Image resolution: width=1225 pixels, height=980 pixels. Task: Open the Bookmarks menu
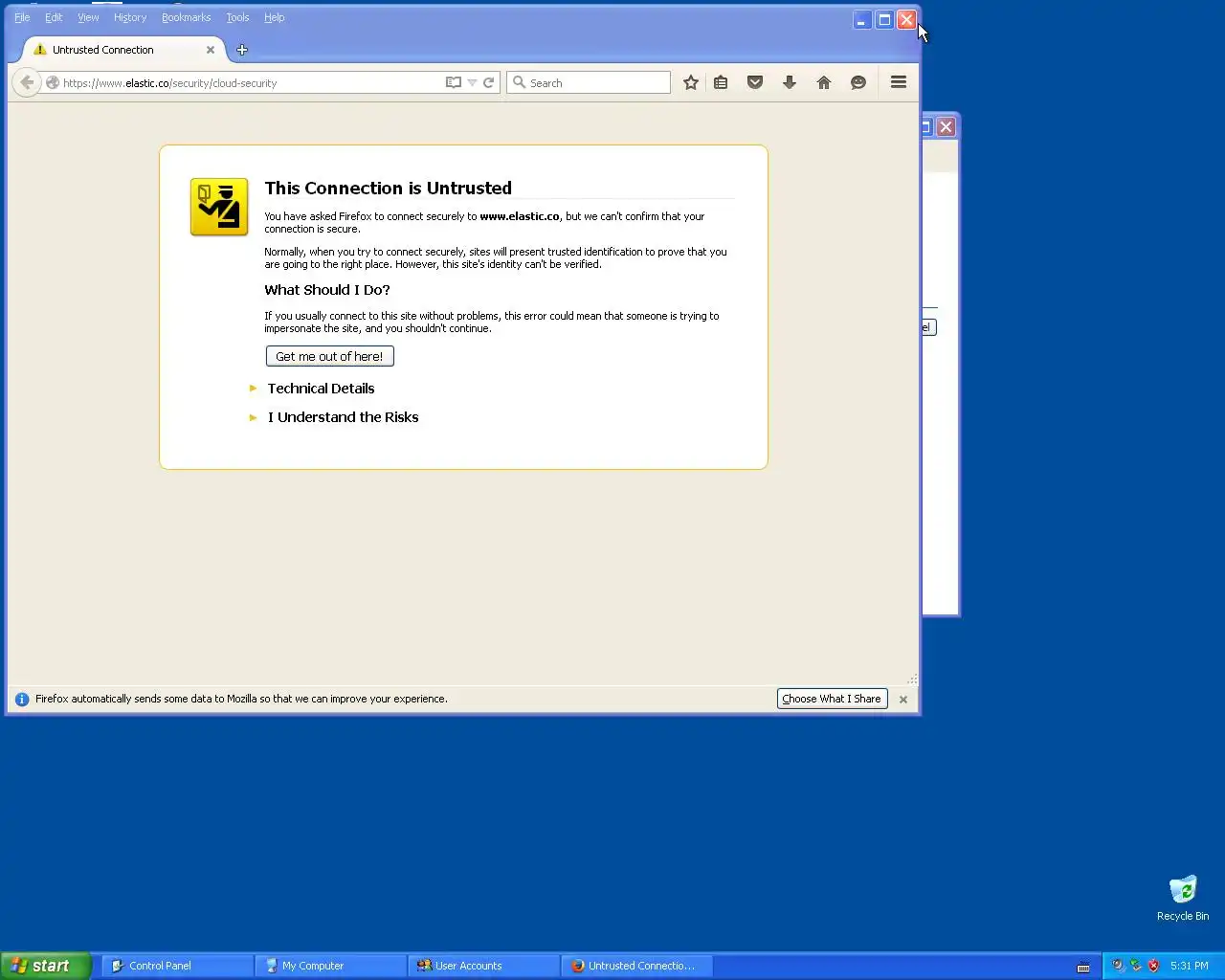[186, 17]
